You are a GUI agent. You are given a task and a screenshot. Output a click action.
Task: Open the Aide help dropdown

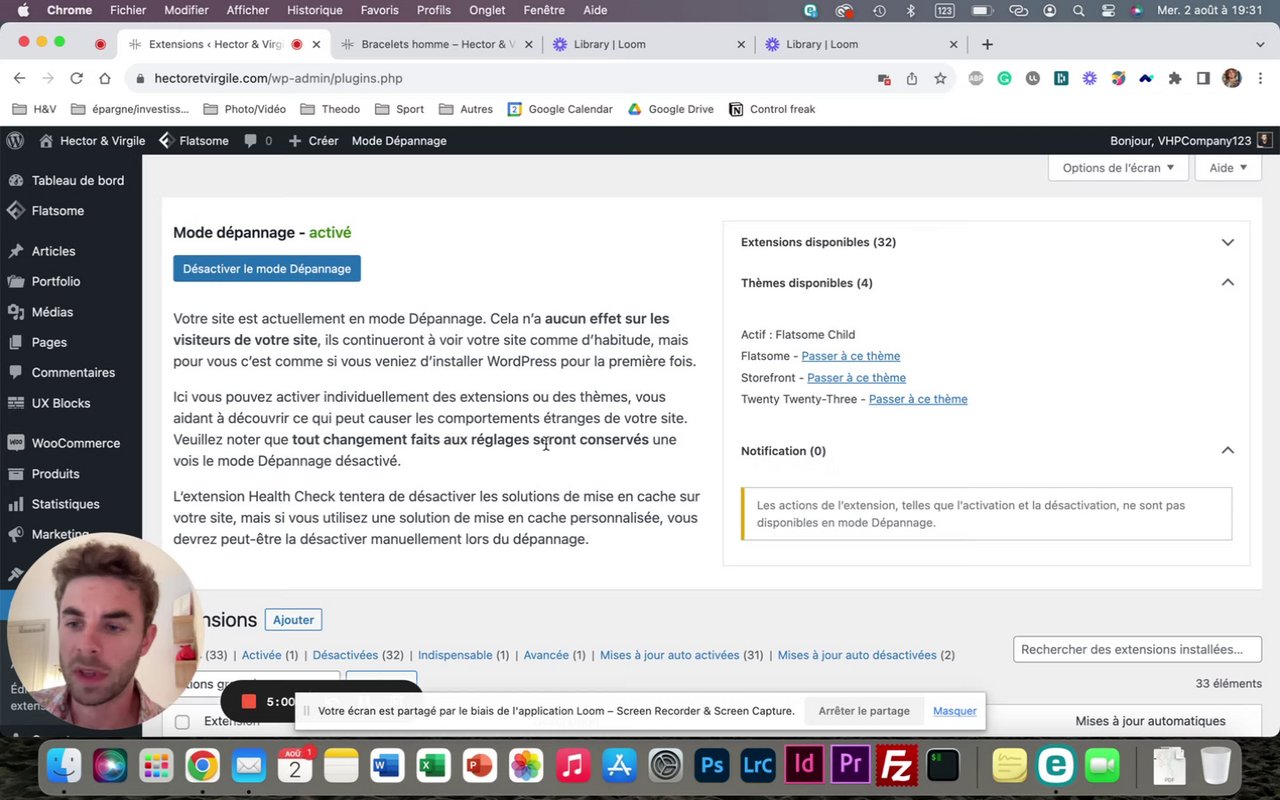tap(1228, 168)
